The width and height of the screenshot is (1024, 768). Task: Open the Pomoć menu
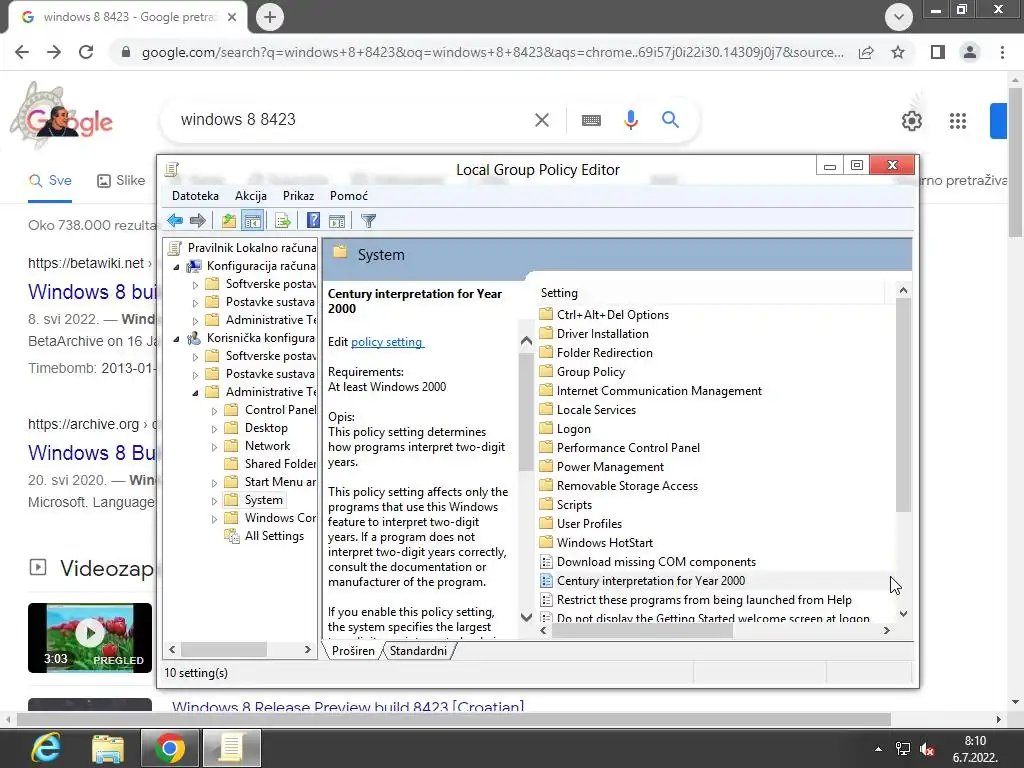click(349, 196)
